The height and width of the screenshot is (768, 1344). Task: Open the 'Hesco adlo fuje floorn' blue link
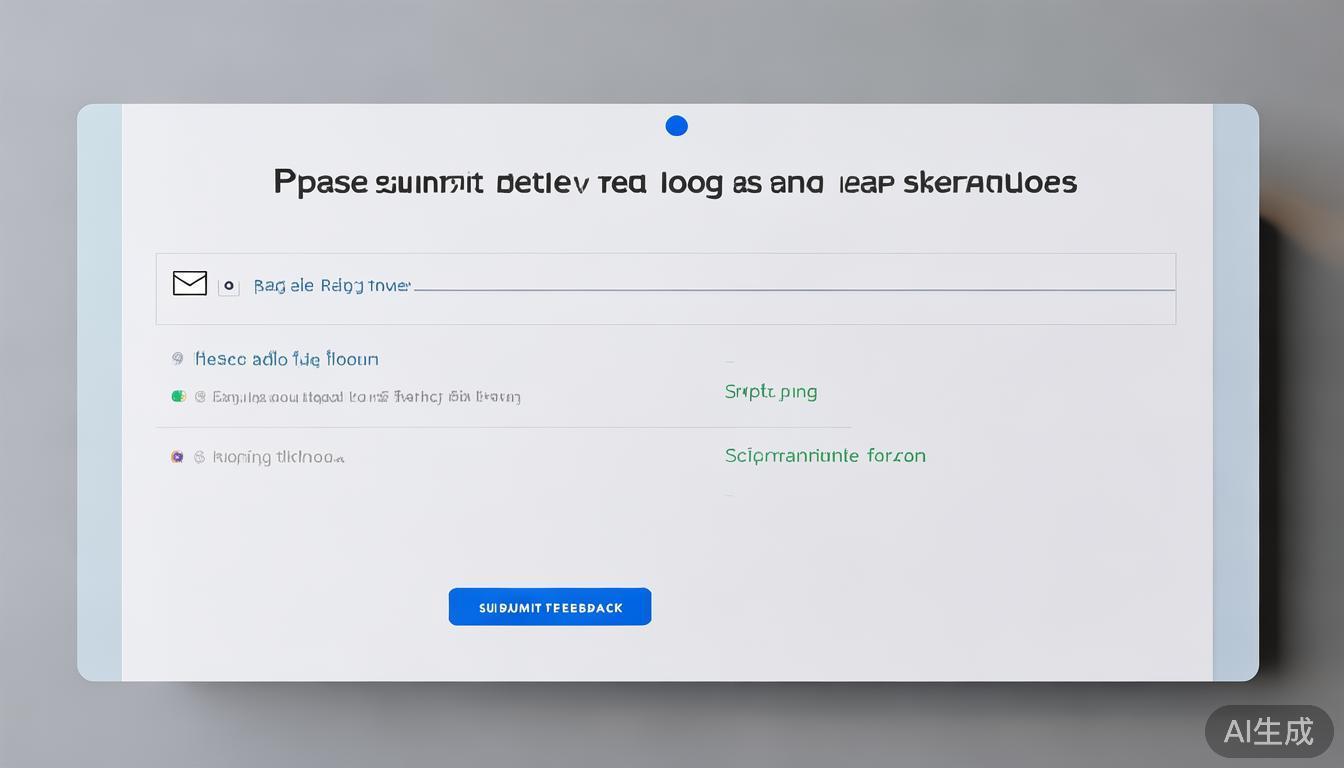286,359
